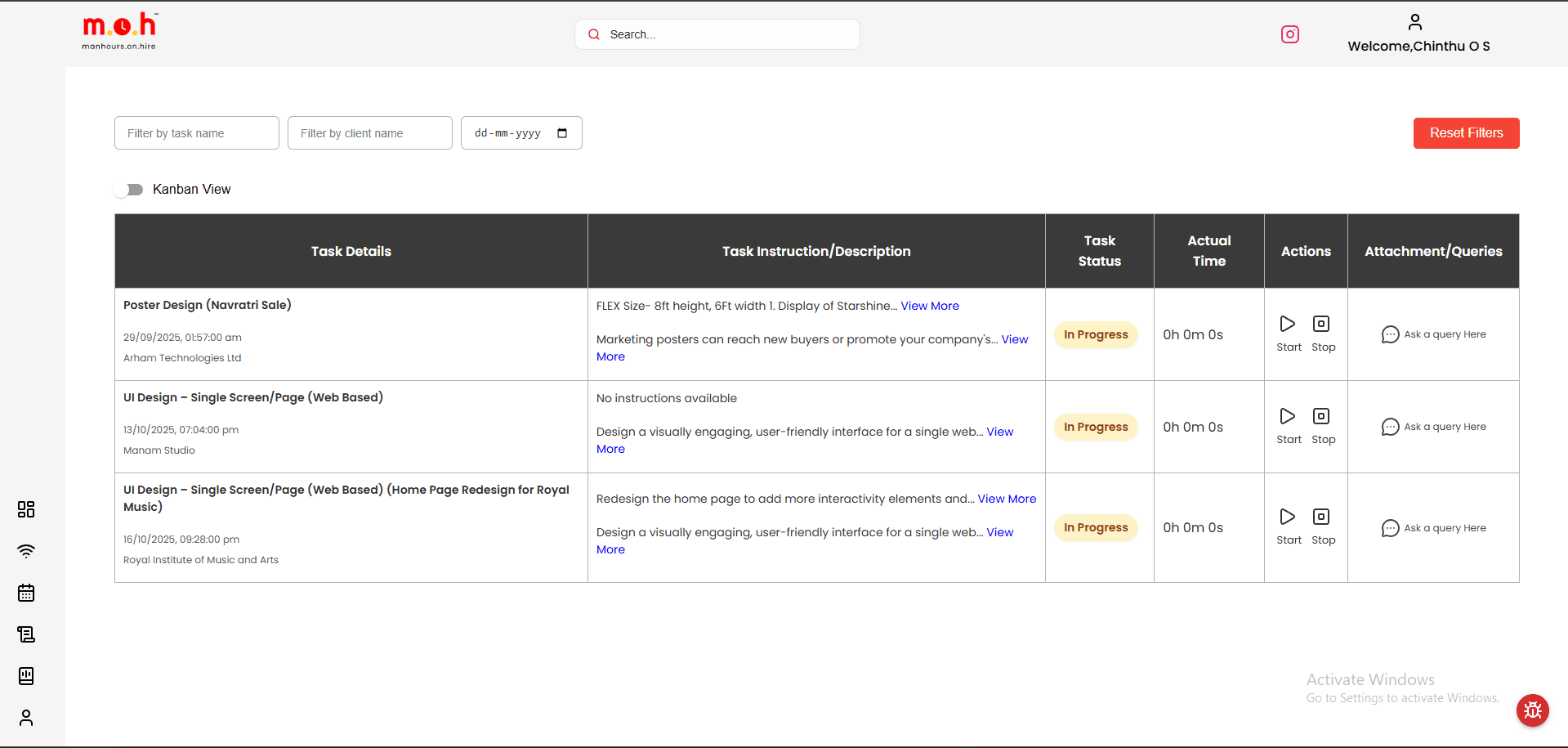Click the Reset Filters button
The width and height of the screenshot is (1568, 748).
pos(1466,133)
